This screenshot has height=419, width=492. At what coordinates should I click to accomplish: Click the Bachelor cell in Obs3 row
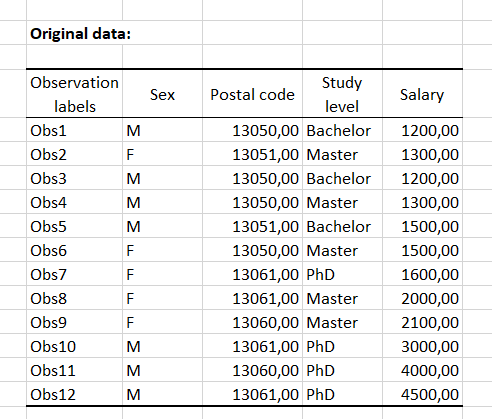click(342, 178)
